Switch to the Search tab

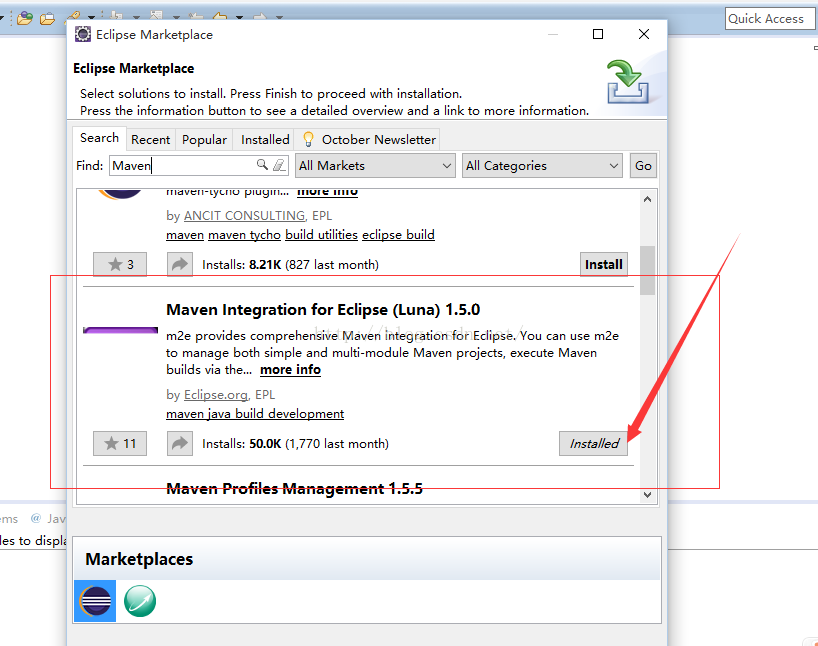coord(99,138)
